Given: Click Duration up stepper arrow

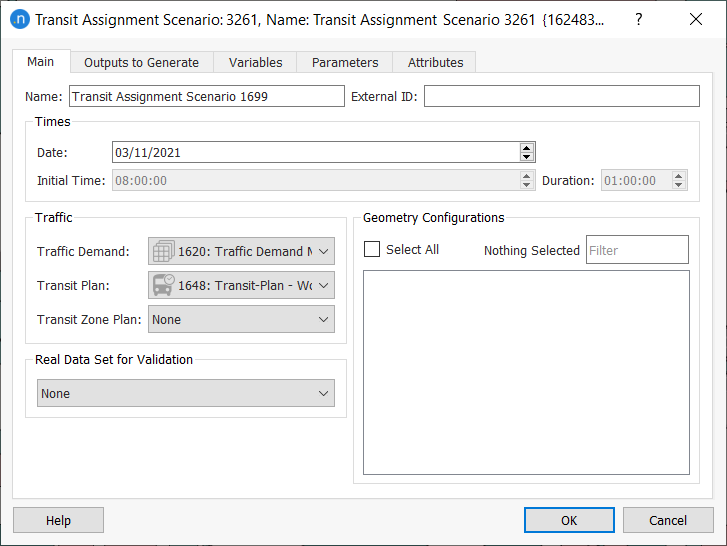Looking at the screenshot, I should coord(678,176).
